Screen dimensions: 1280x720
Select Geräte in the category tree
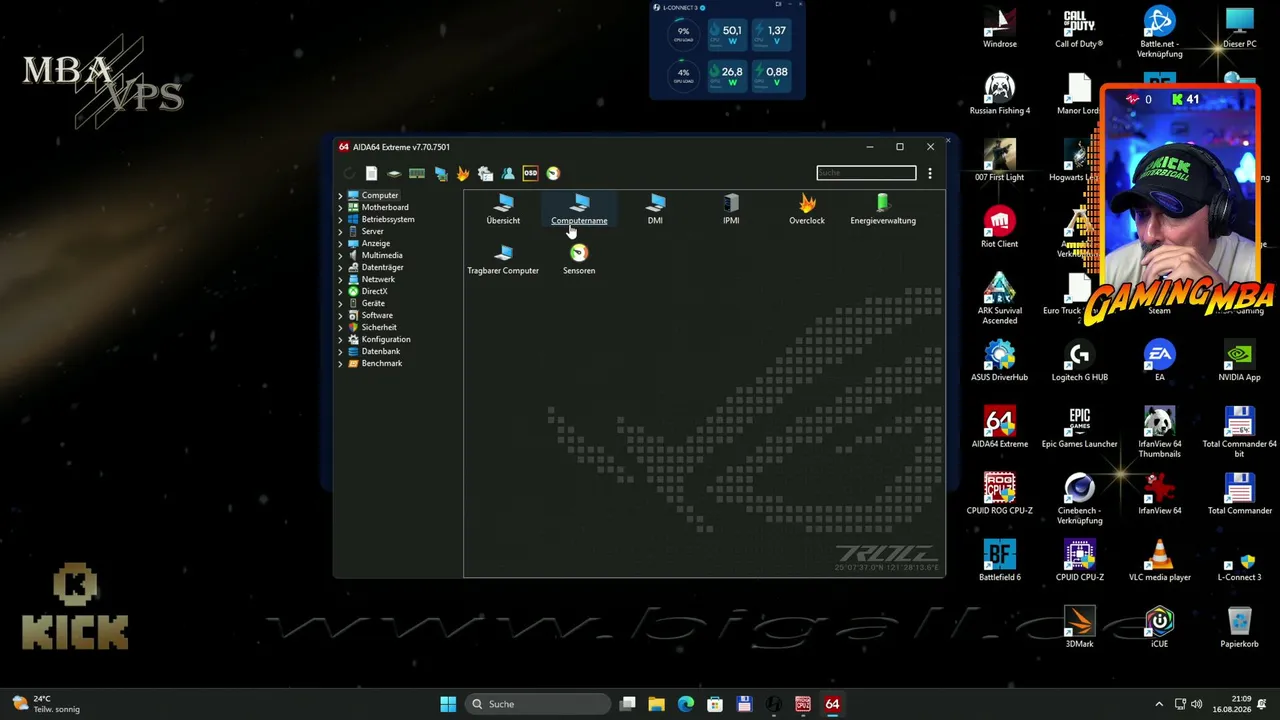(x=373, y=303)
